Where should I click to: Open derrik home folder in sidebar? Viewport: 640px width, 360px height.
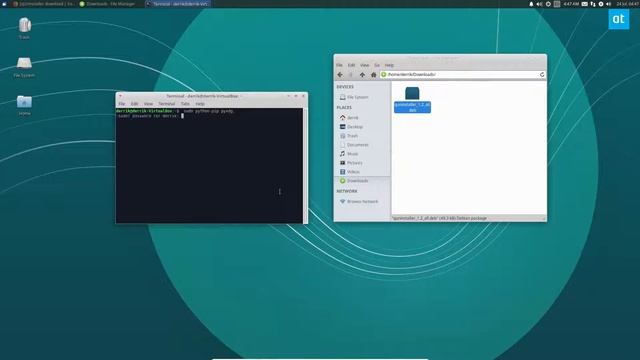pyautogui.click(x=362, y=118)
